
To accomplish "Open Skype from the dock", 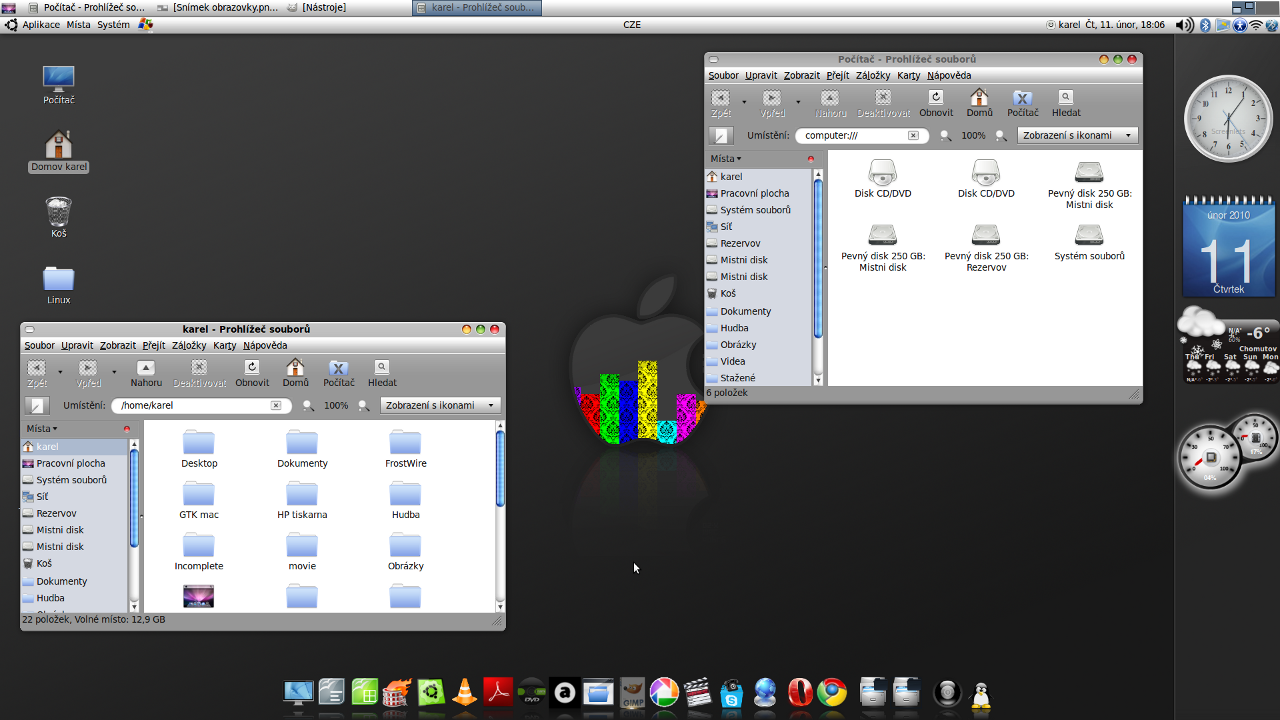I will (x=732, y=692).
